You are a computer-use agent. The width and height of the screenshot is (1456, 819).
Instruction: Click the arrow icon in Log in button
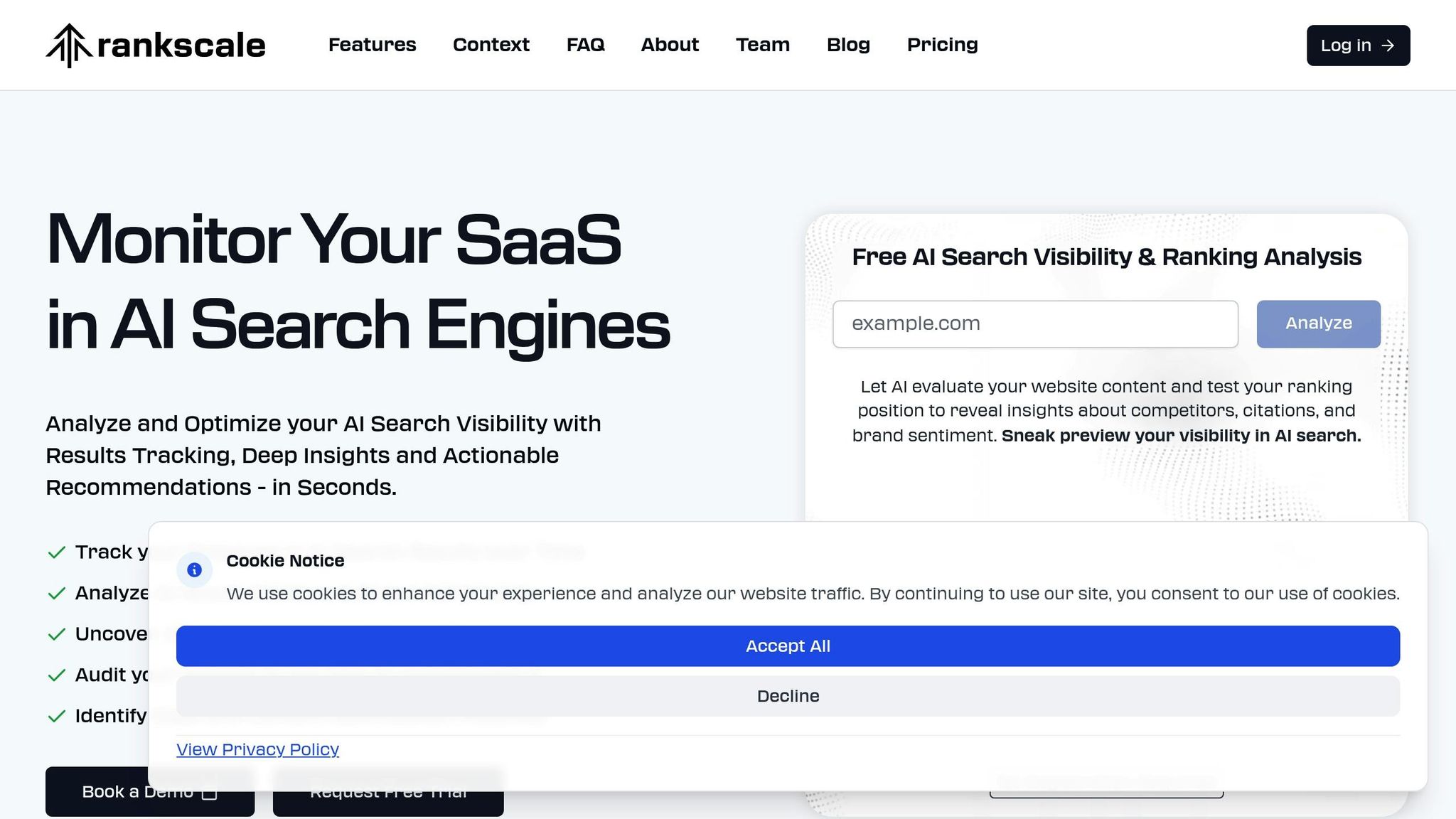point(1388,45)
